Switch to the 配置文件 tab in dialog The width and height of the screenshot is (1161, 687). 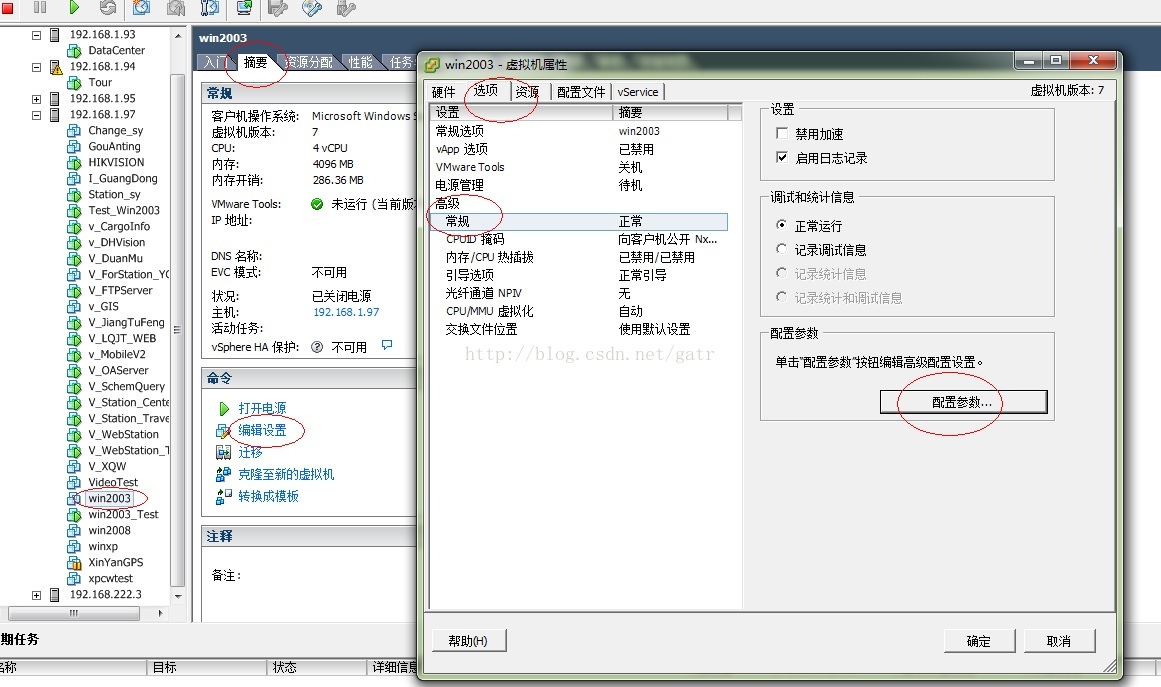point(581,92)
